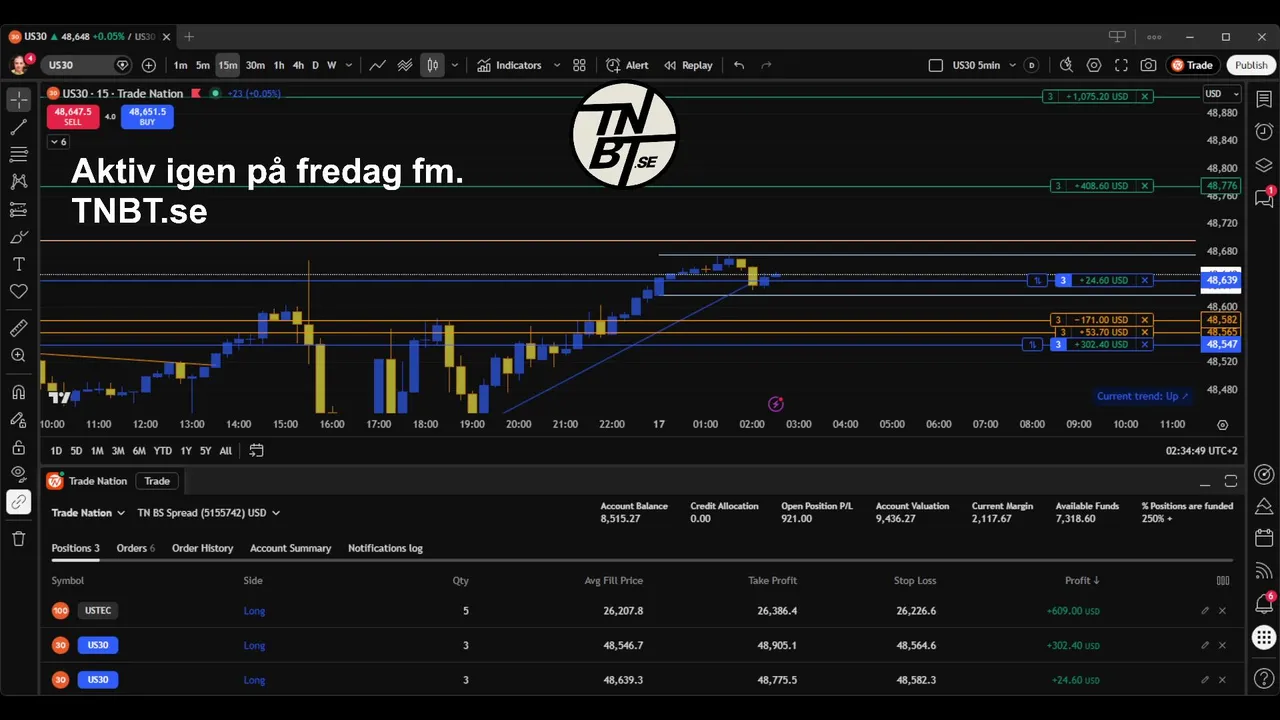Switch to the line chart style
This screenshot has width=1280, height=720.
pos(378,65)
